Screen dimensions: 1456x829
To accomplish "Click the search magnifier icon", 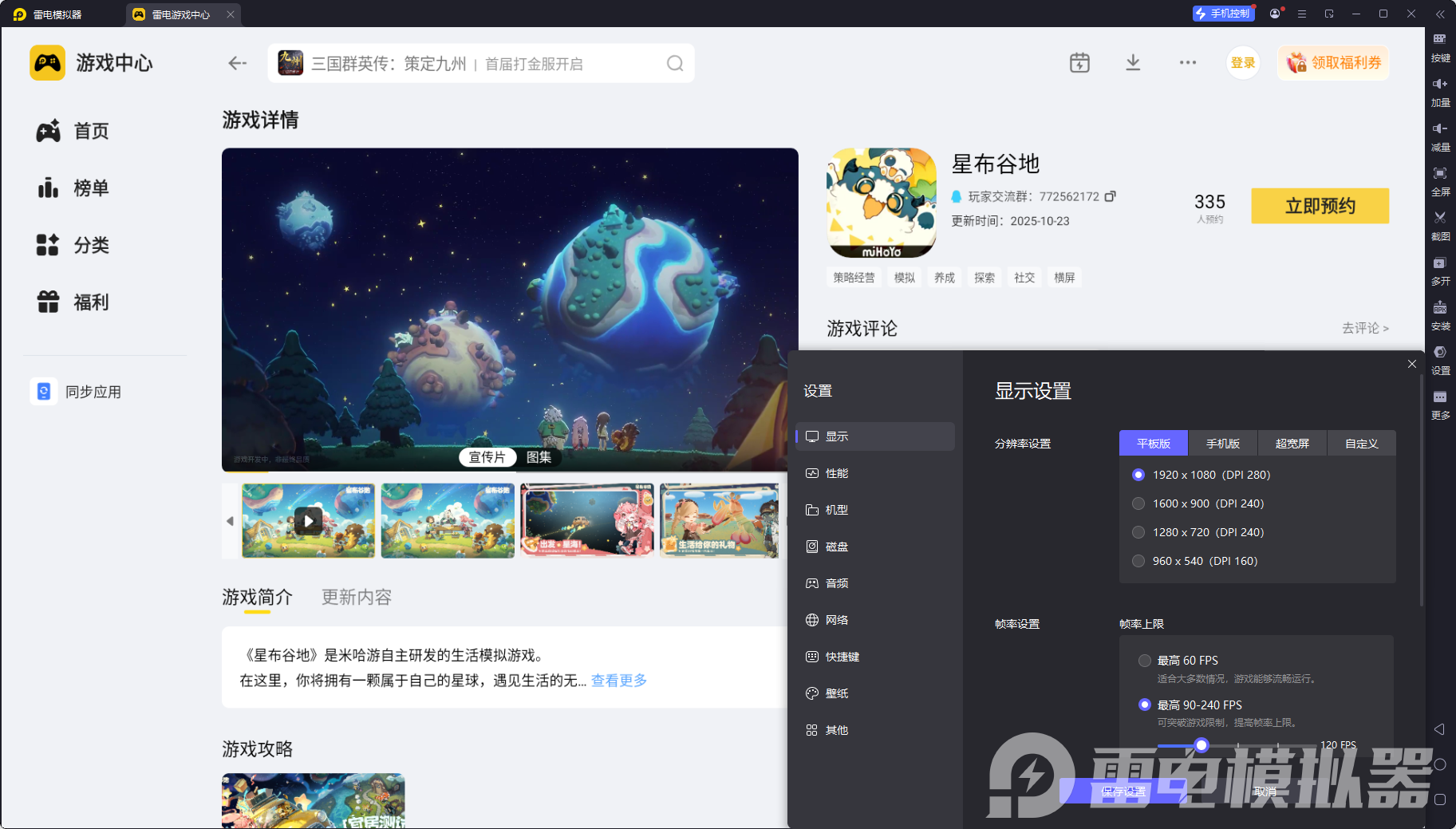I will pos(675,63).
